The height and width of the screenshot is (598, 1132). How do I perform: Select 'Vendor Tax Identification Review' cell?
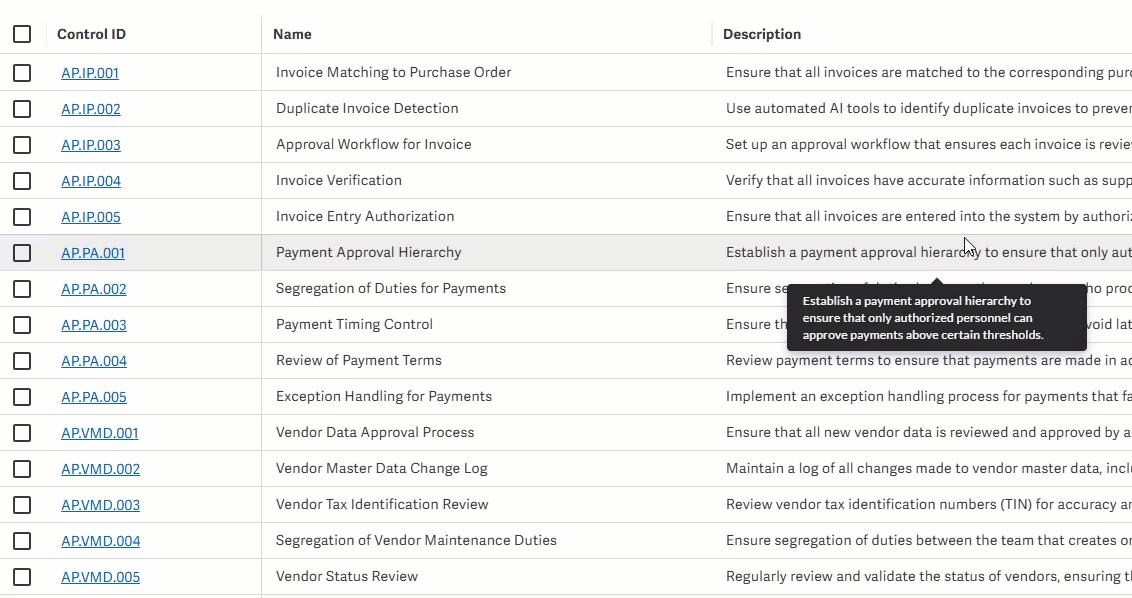point(382,505)
